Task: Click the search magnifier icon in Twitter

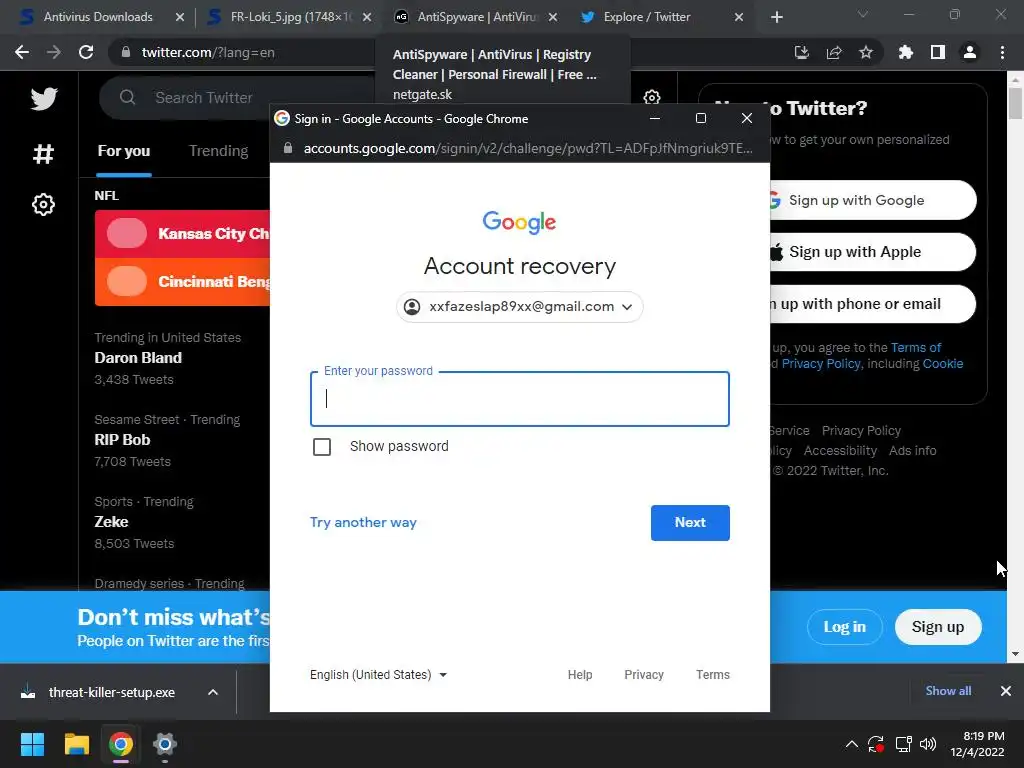Action: [127, 97]
